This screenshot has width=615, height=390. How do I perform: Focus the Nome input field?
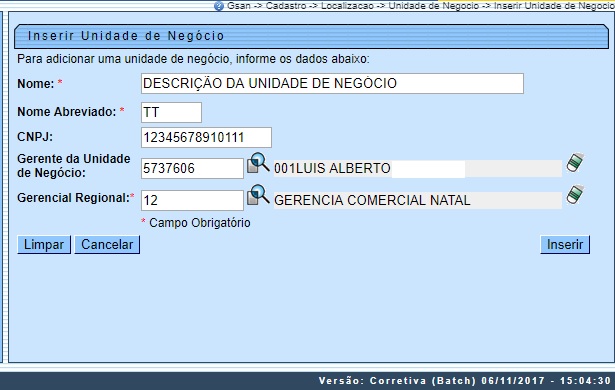(332, 84)
